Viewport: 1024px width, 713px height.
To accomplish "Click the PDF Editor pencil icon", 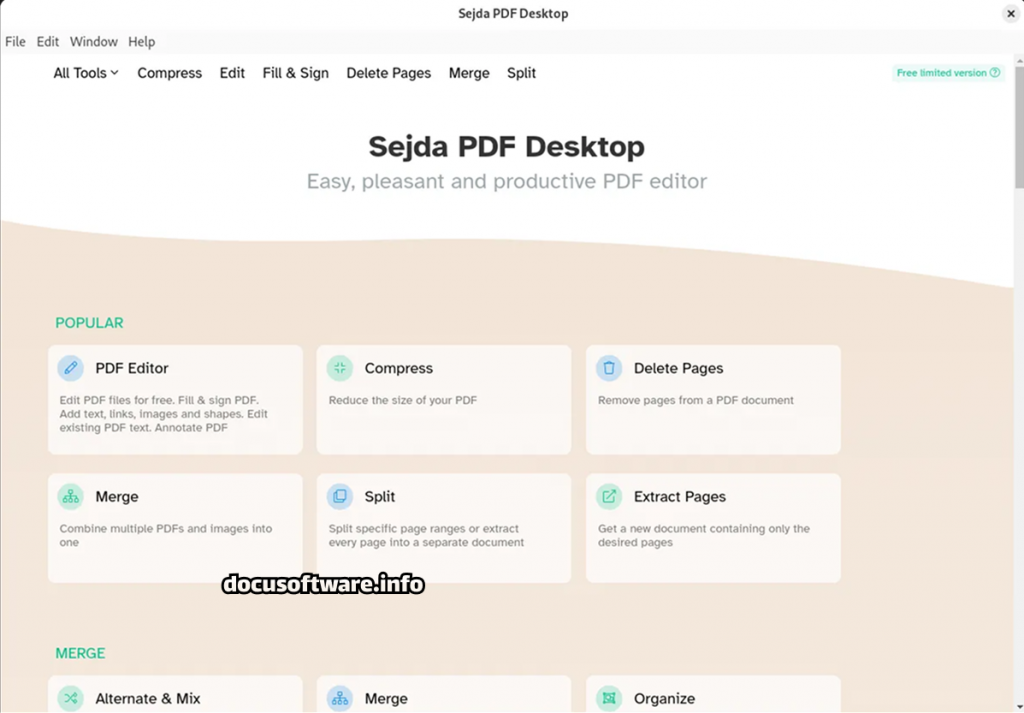I will click(x=70, y=368).
